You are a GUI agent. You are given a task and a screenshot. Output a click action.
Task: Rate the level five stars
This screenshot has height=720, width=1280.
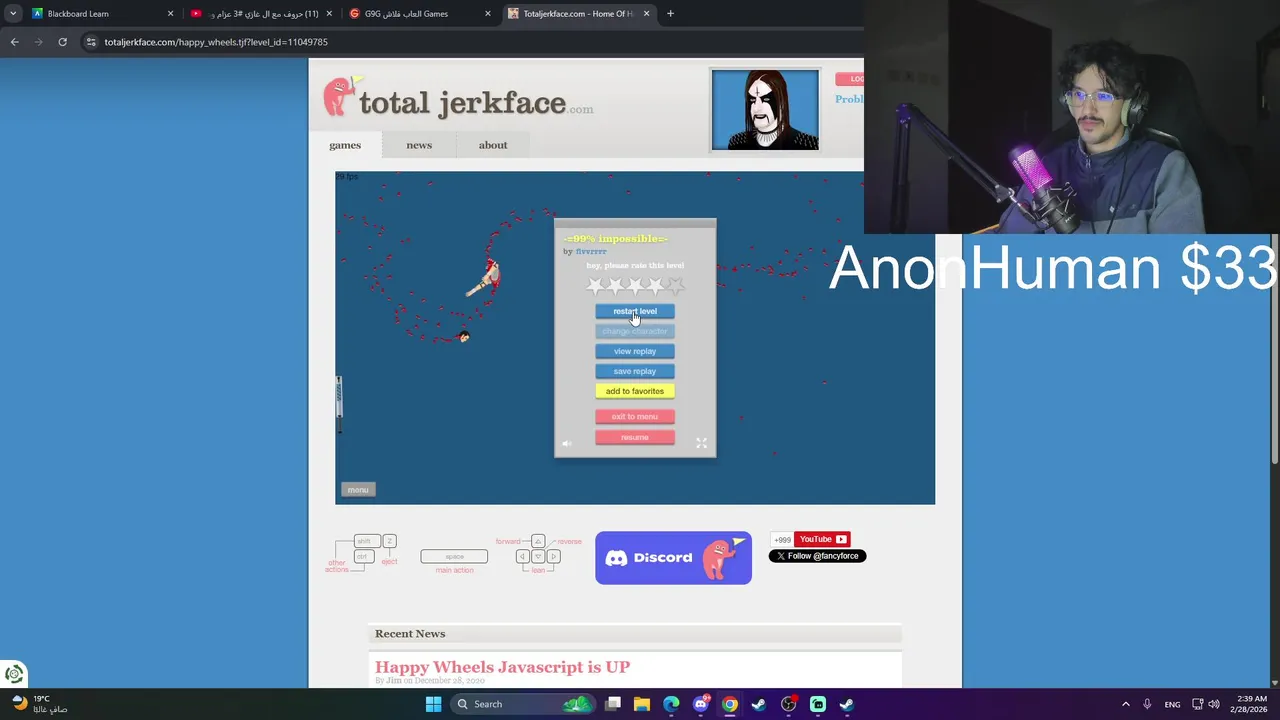tap(675, 286)
